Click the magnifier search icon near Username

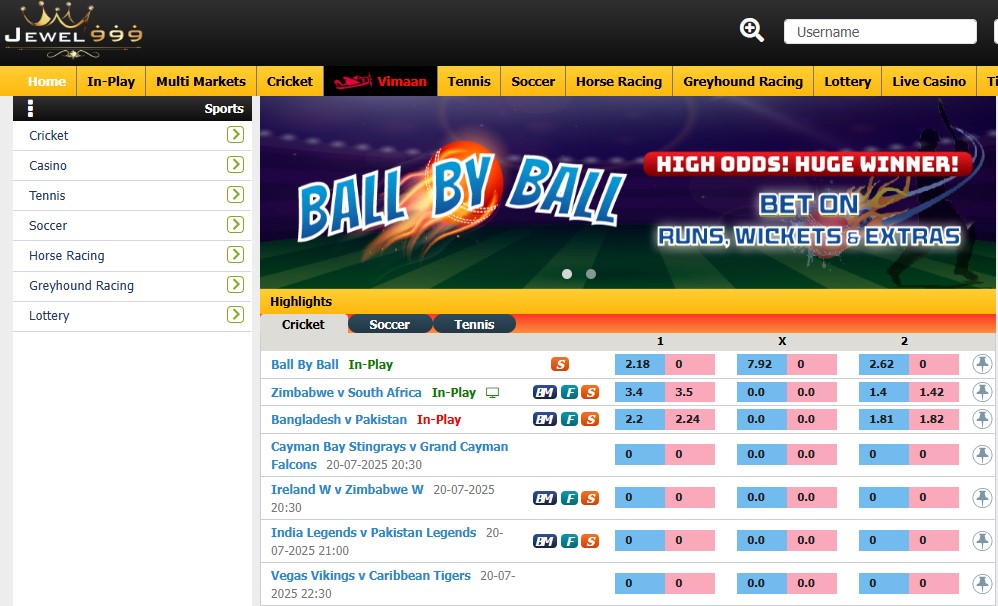[x=751, y=30]
